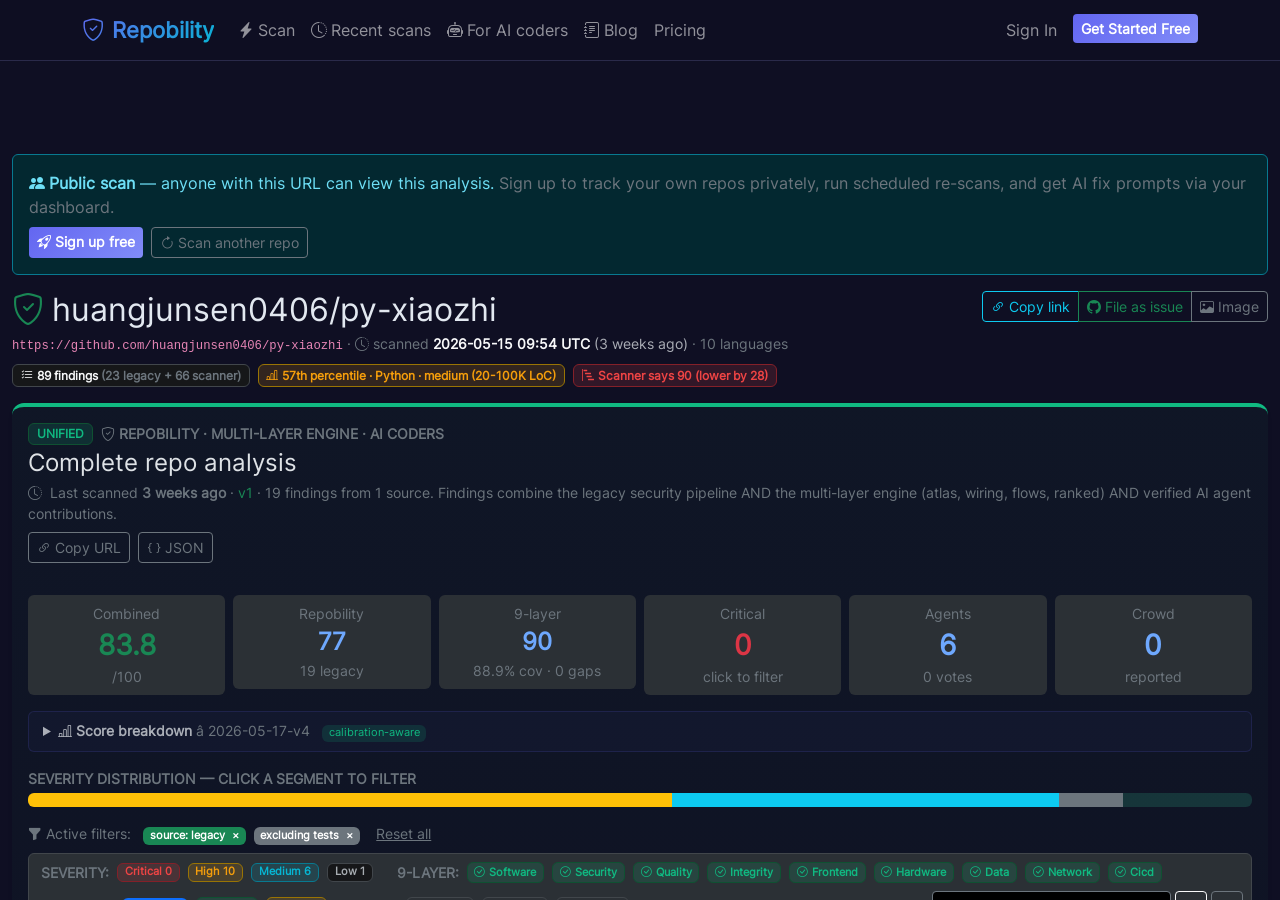Open the Scan page from navigation
The width and height of the screenshot is (1280, 900).
(x=267, y=30)
